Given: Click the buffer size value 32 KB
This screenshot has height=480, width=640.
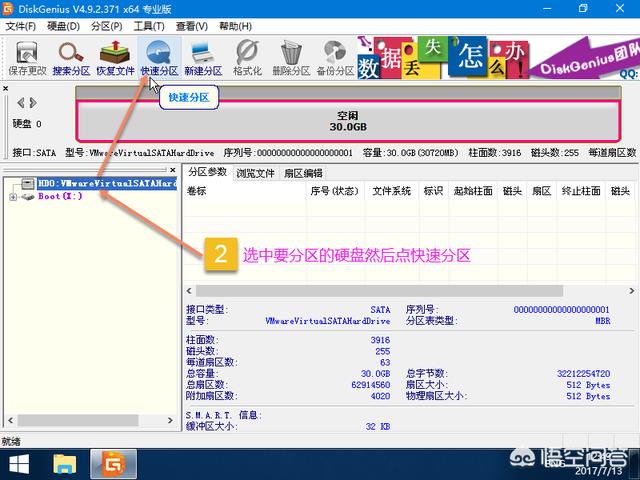Looking at the screenshot, I should pyautogui.click(x=378, y=427).
